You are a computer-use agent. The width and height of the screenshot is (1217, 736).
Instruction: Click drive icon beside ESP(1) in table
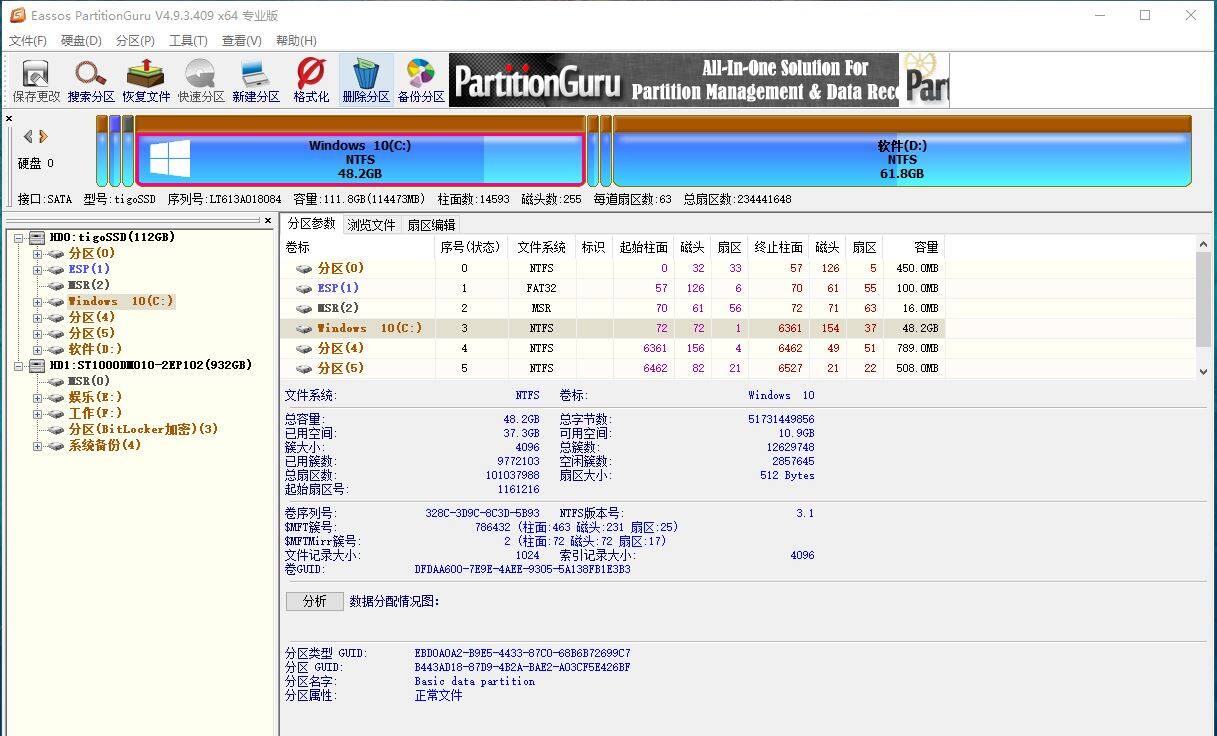coord(304,288)
